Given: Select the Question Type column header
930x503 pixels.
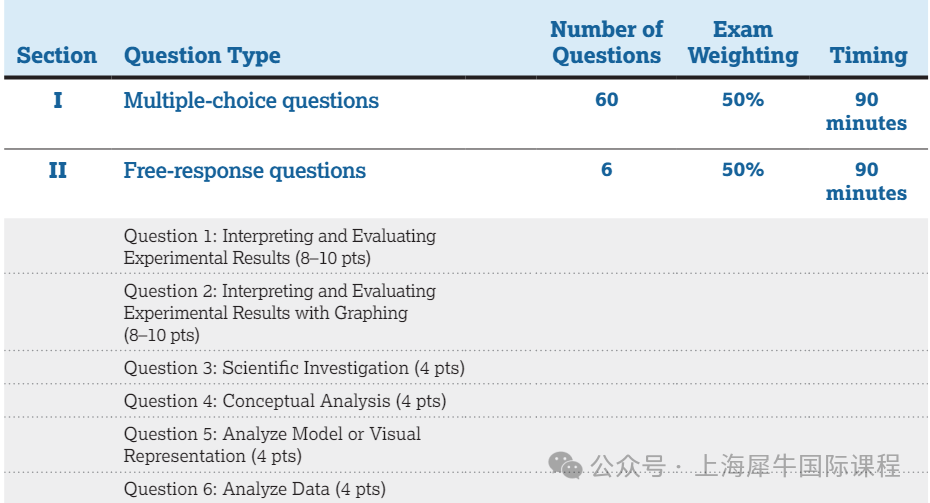Looking at the screenshot, I should [202, 56].
